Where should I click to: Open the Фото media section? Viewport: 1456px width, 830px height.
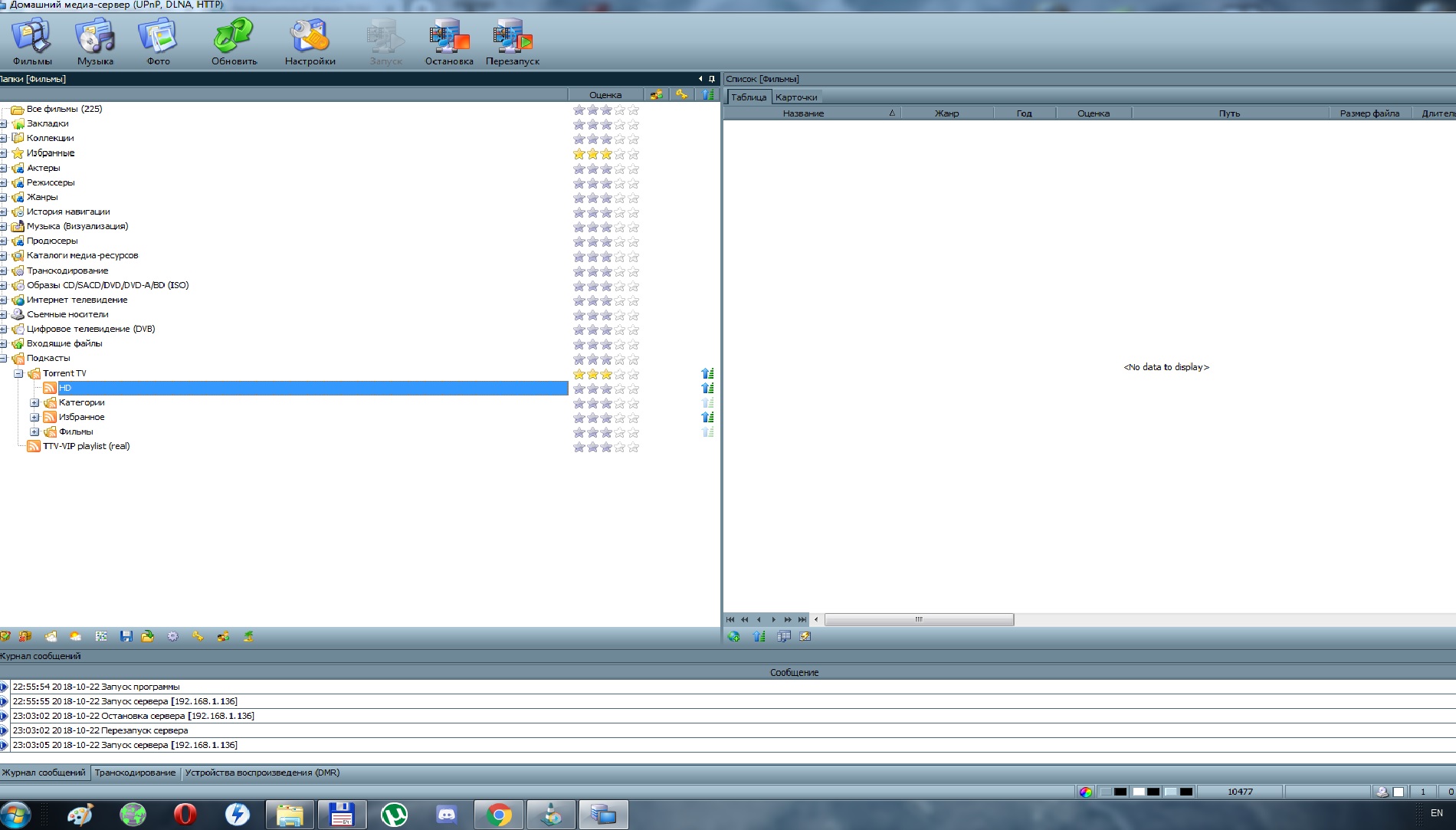[159, 41]
